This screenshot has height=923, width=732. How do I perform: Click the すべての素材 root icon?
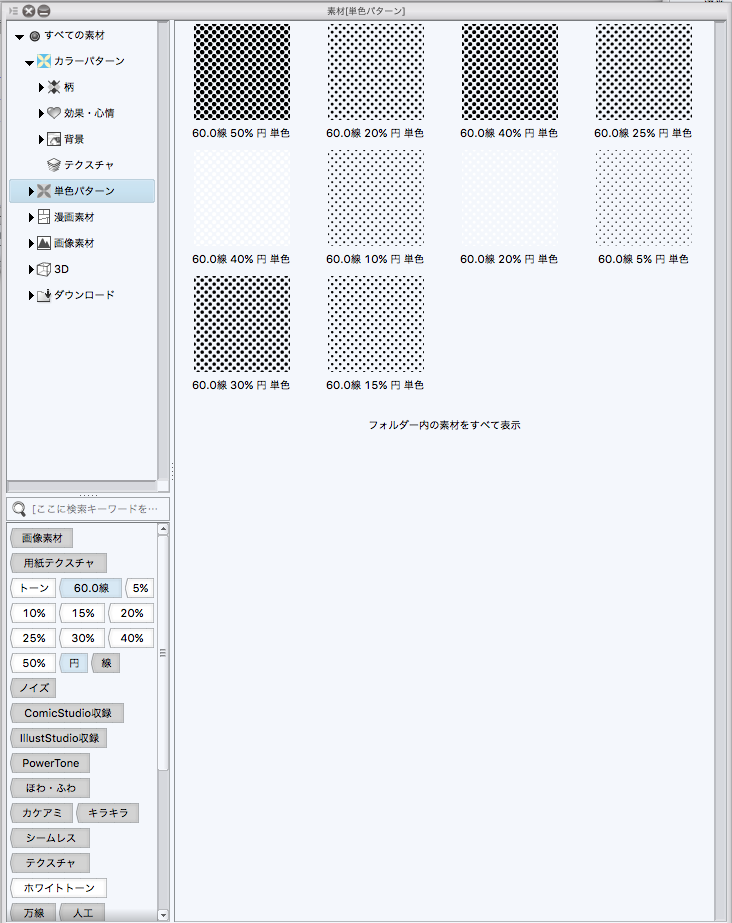[35, 36]
